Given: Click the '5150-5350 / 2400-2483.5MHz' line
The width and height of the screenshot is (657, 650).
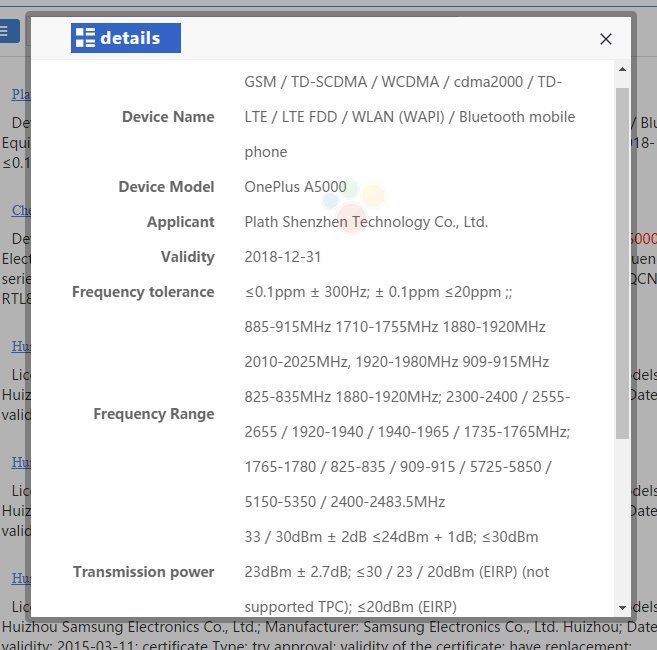Looking at the screenshot, I should point(344,502).
